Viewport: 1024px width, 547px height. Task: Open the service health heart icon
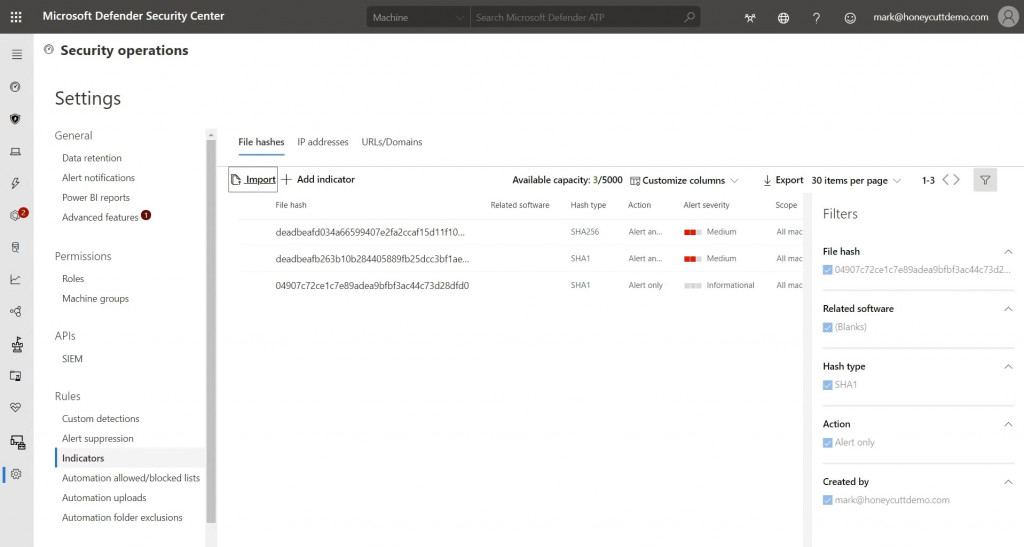click(x=16, y=407)
